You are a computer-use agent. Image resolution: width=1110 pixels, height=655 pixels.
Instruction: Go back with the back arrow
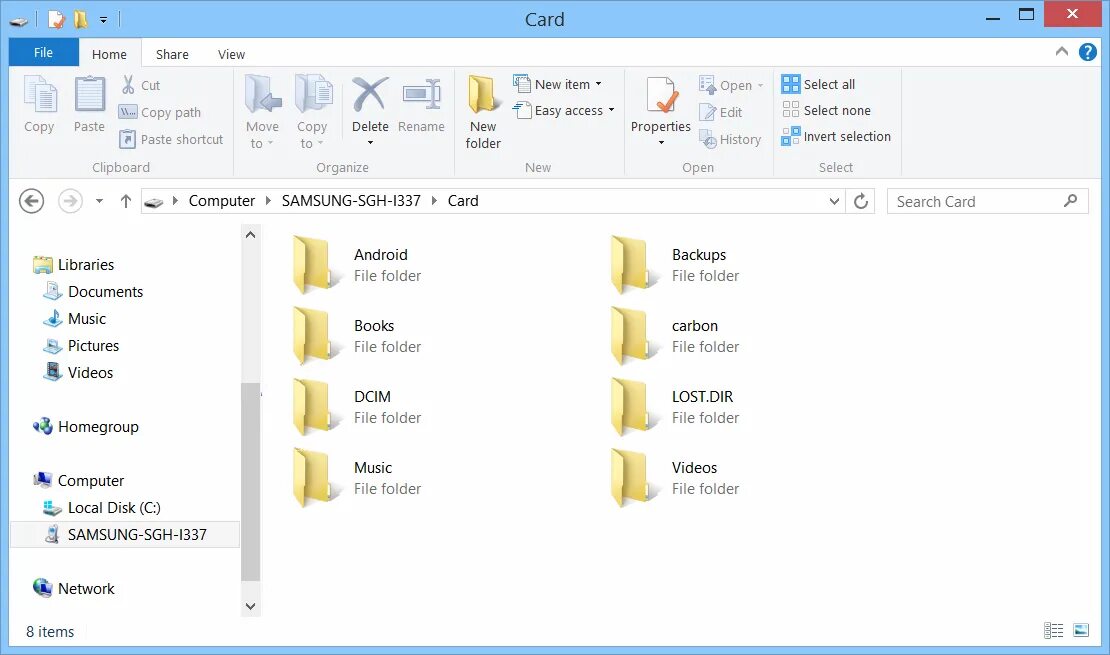coord(31,201)
